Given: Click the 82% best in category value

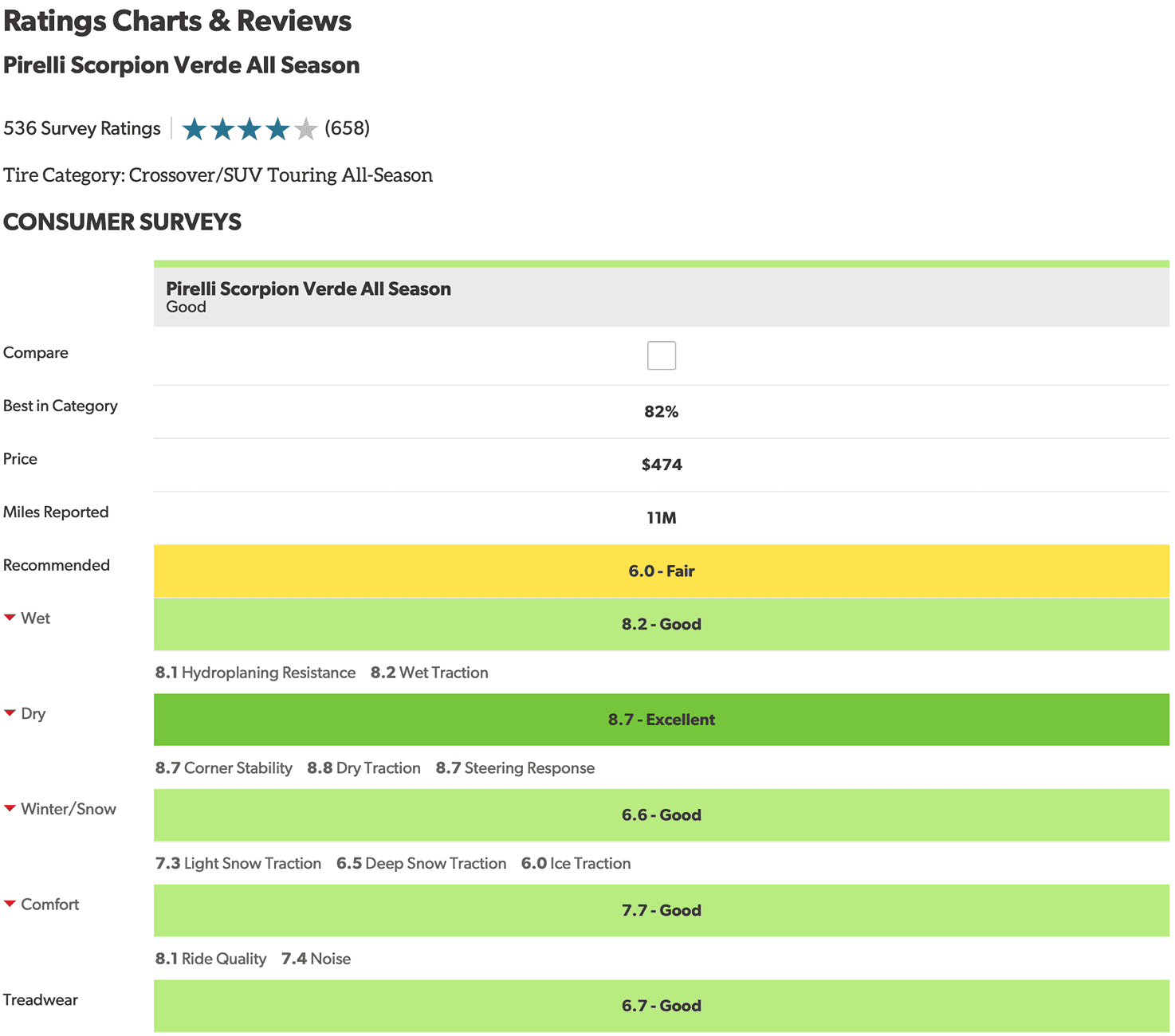Looking at the screenshot, I should point(662,412).
